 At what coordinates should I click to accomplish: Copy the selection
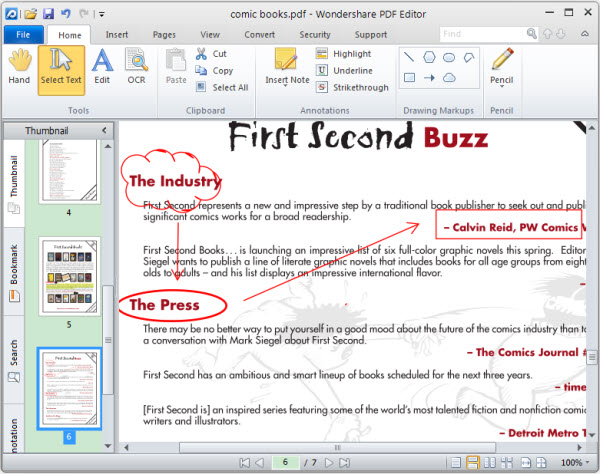[x=214, y=71]
